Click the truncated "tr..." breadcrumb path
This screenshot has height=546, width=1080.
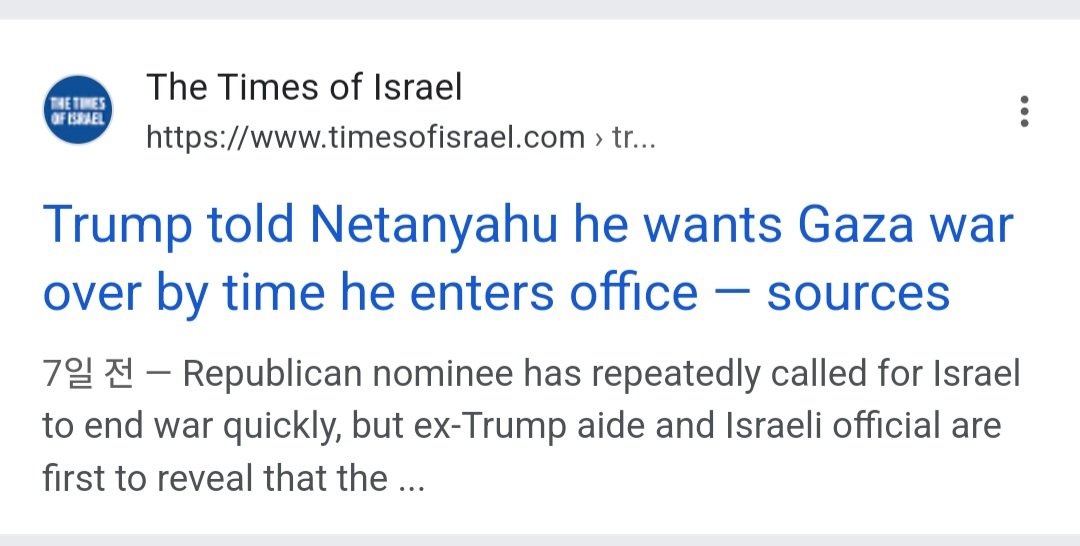click(633, 138)
